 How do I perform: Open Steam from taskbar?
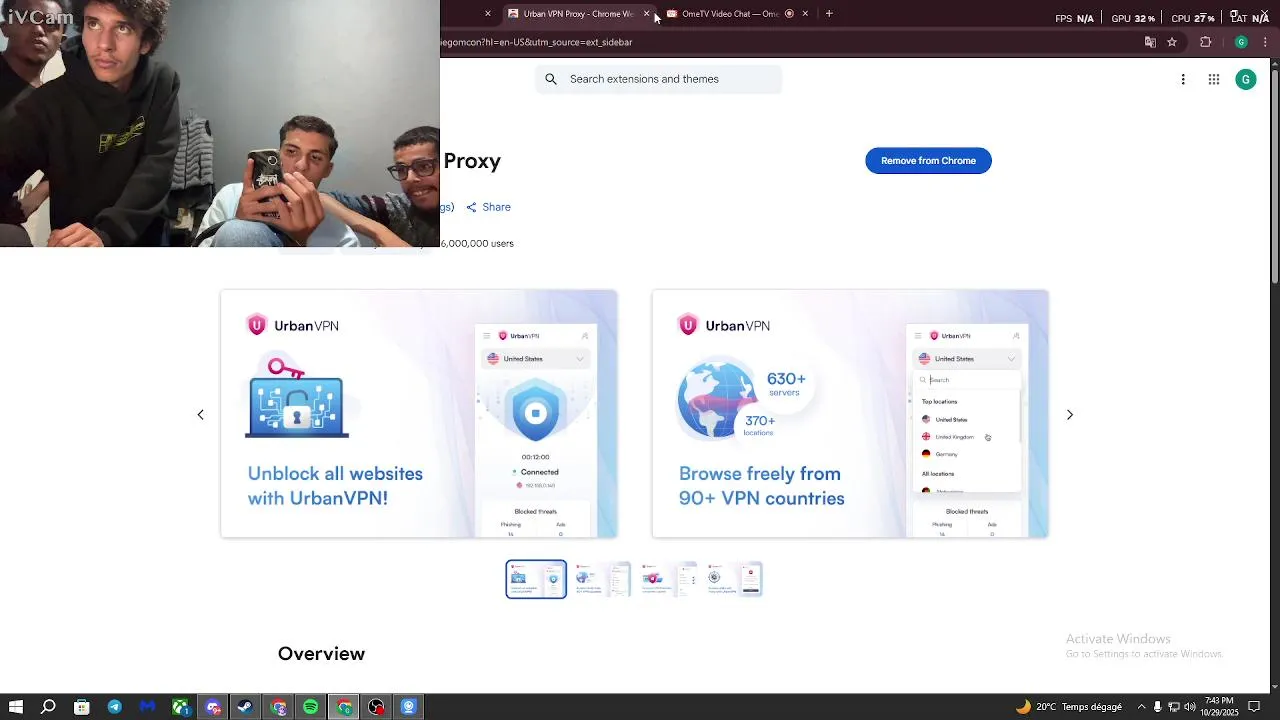pos(245,707)
